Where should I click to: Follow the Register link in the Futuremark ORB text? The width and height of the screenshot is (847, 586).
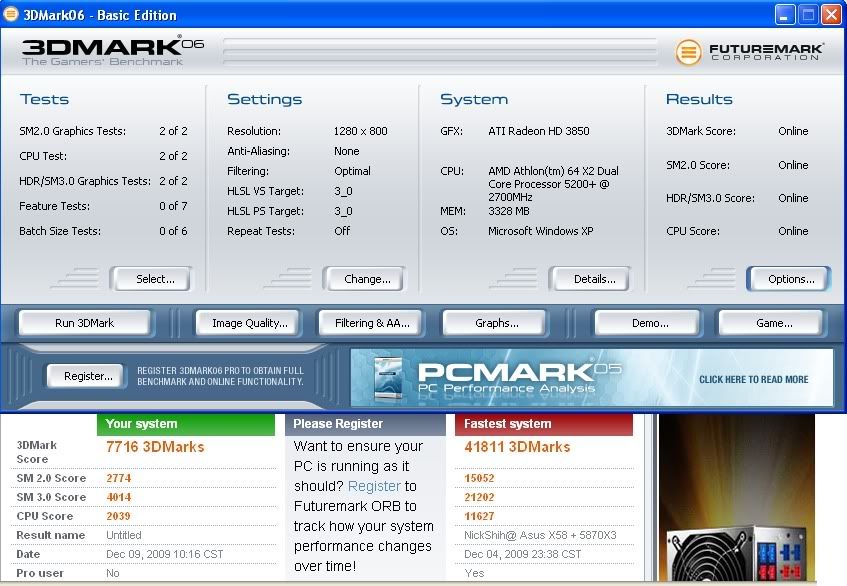point(374,486)
